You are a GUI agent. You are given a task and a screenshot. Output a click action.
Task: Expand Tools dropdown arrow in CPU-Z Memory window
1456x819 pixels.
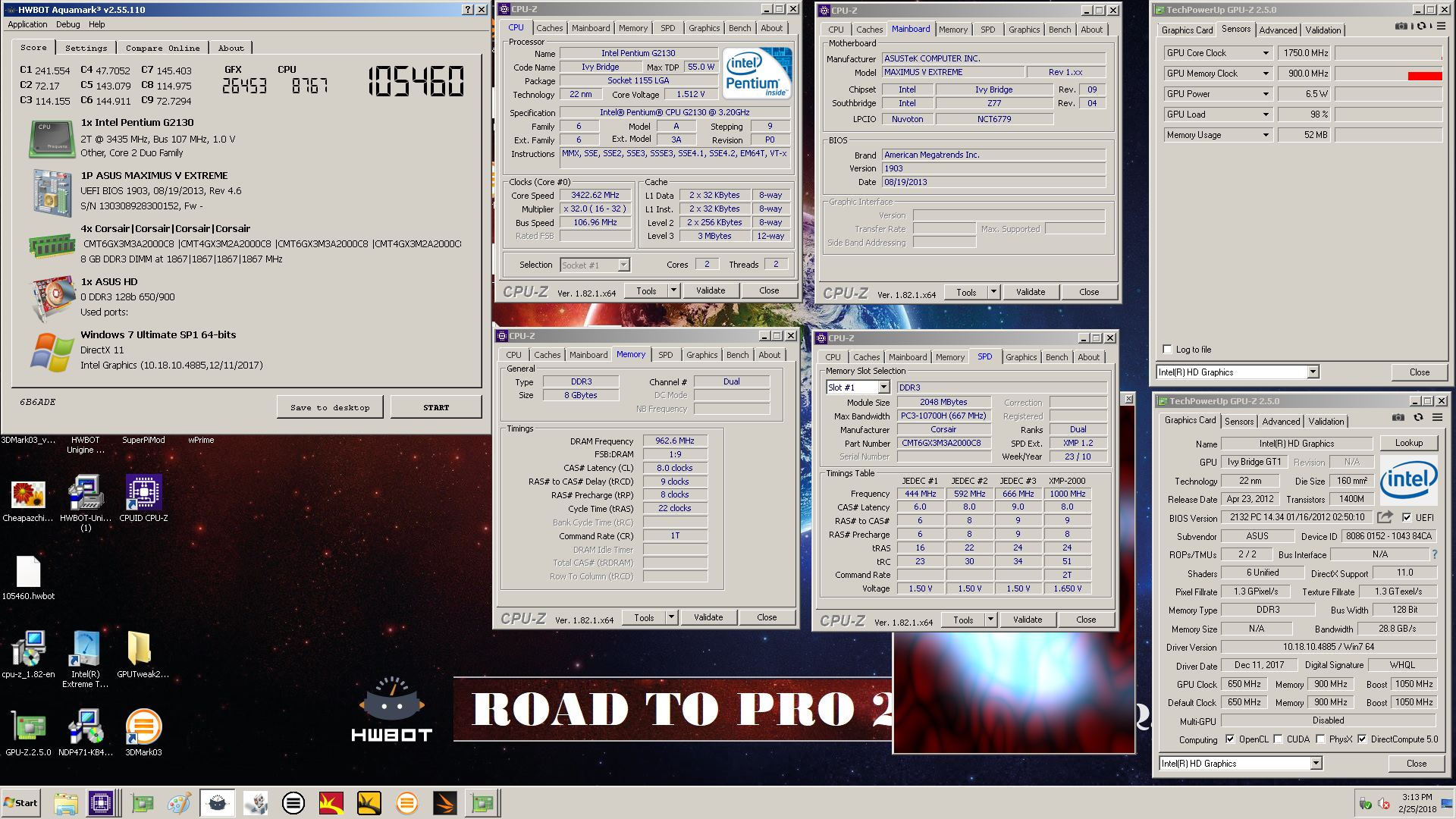[671, 617]
